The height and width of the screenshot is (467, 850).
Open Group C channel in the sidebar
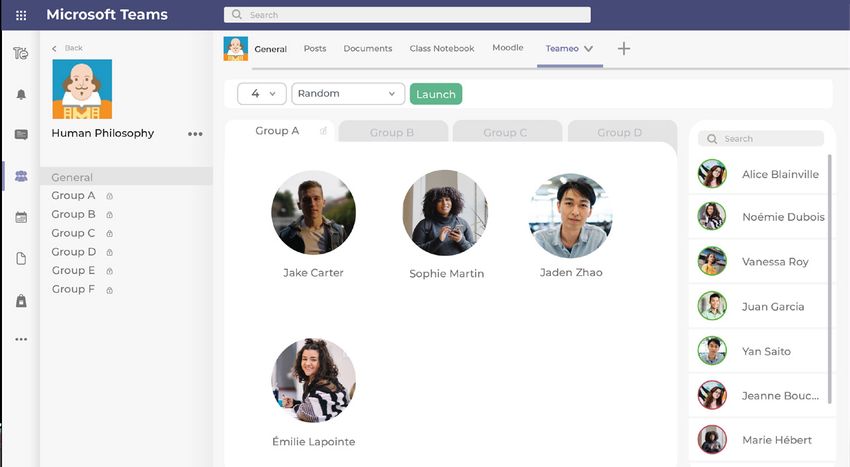pos(73,233)
